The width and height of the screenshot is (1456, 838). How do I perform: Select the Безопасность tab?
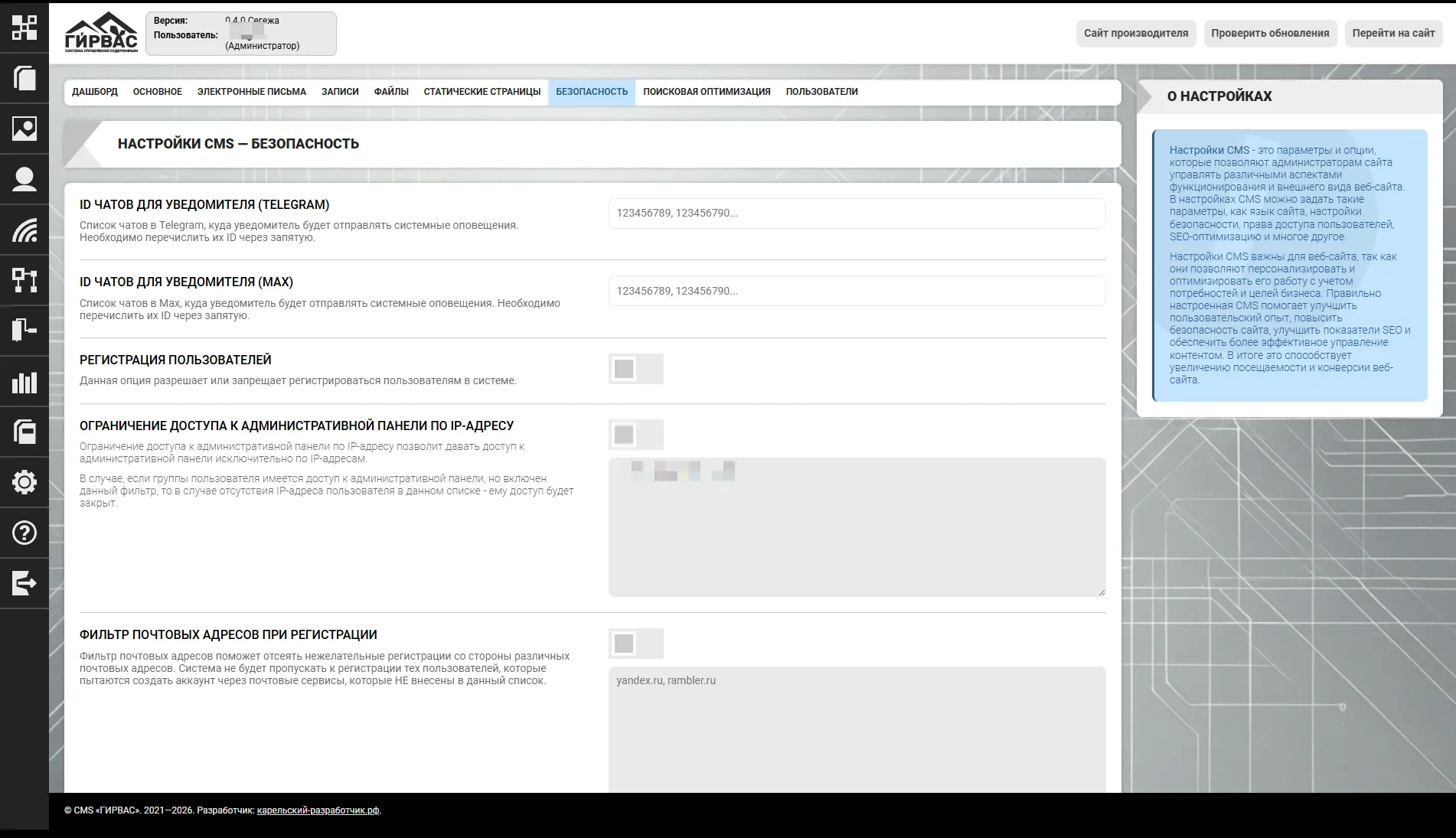(592, 92)
